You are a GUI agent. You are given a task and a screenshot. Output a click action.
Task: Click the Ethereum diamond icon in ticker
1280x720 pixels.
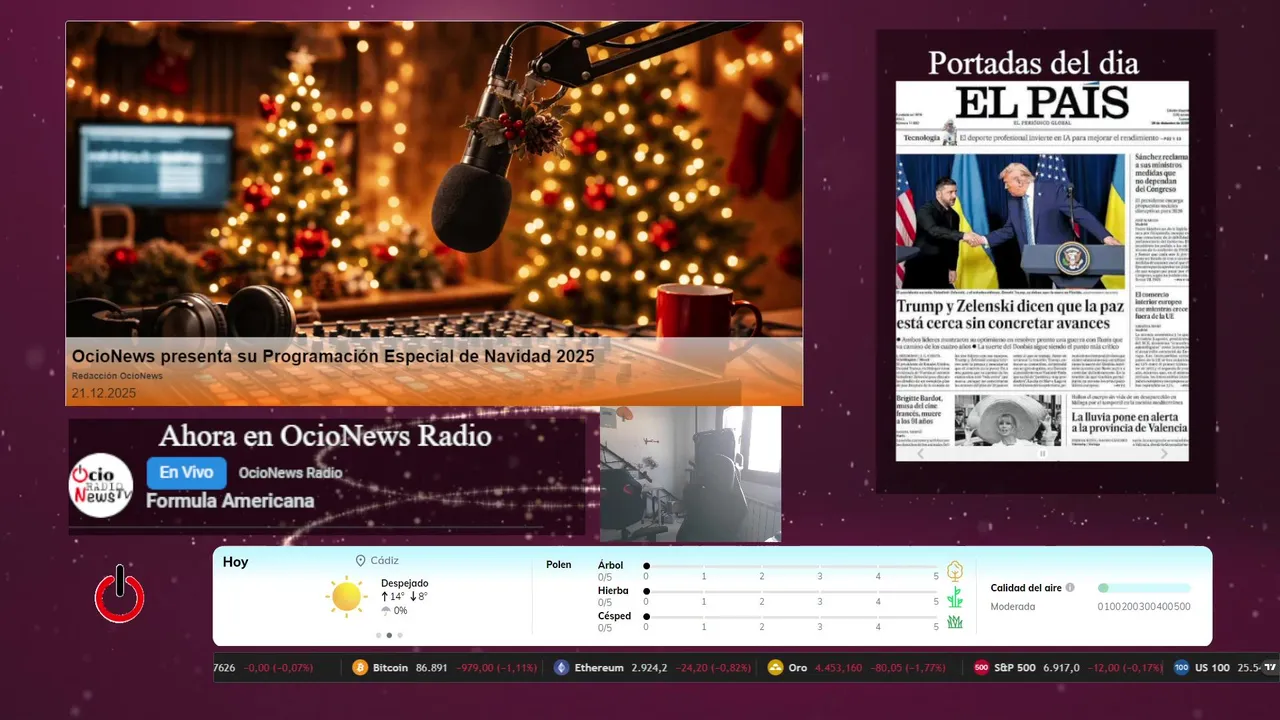point(561,668)
